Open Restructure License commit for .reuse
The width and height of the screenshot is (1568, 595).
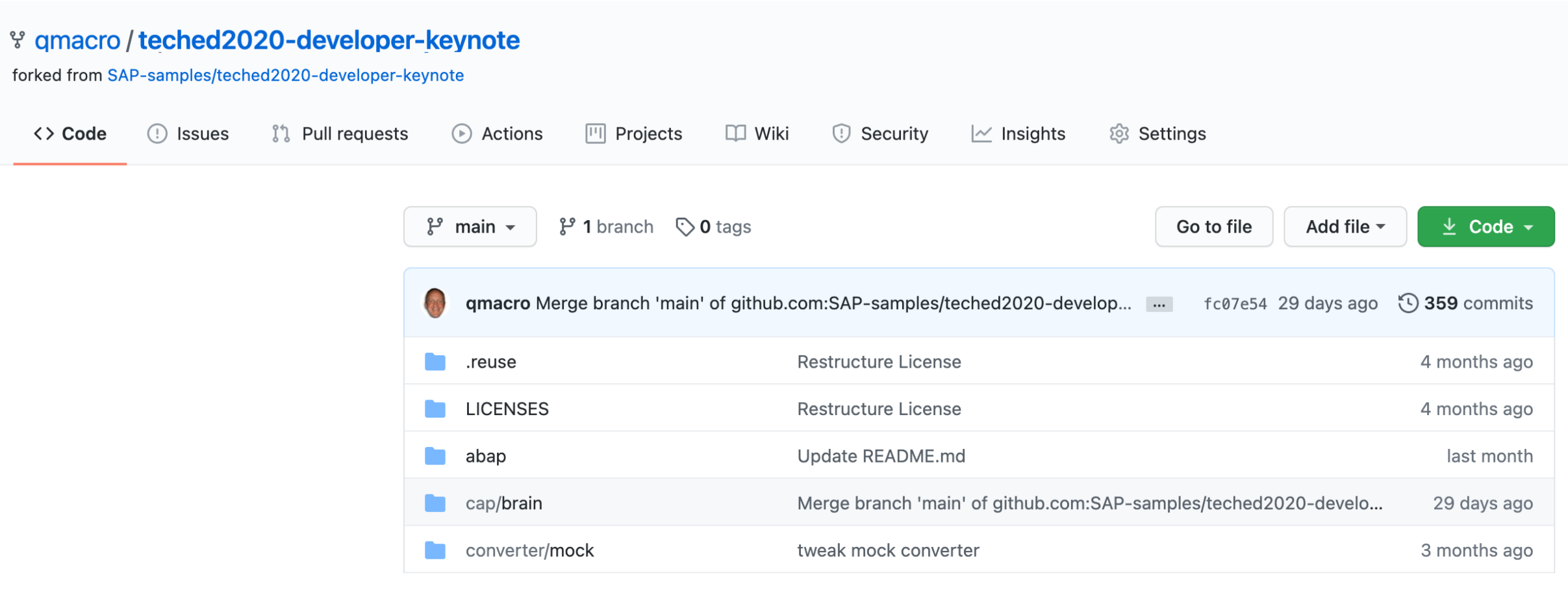point(879,362)
